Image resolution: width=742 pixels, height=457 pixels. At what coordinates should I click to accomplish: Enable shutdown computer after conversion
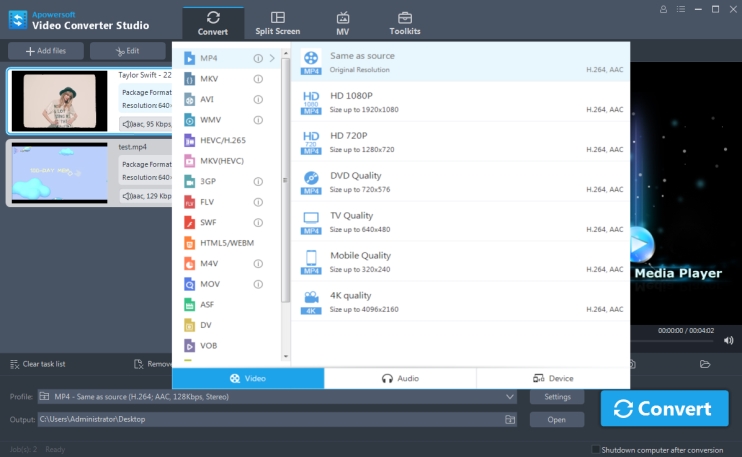pyautogui.click(x=597, y=449)
